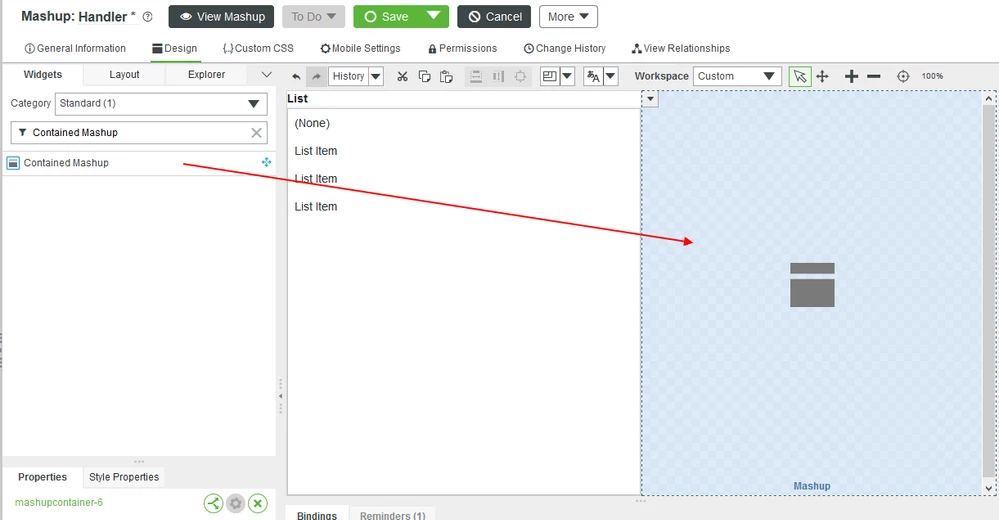Click the green Save button

386,17
